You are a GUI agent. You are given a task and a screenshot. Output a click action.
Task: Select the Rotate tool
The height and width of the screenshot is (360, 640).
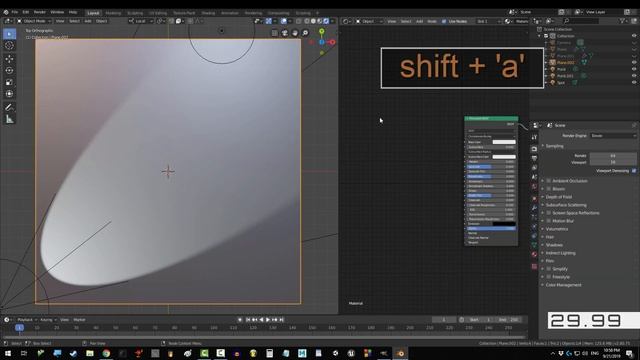click(x=9, y=70)
